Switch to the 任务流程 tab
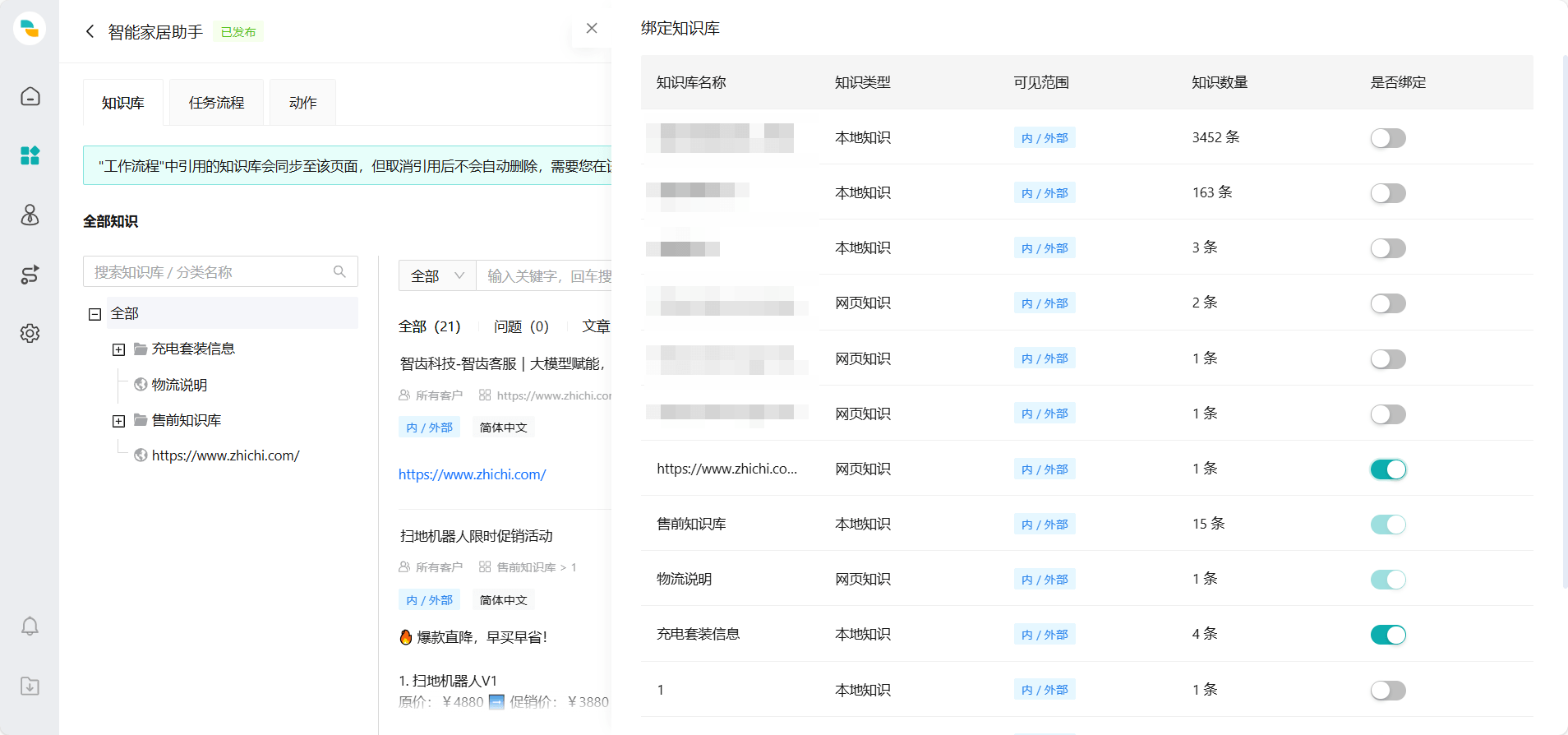Screen dimensions: 1568x735 pyautogui.click(x=217, y=103)
